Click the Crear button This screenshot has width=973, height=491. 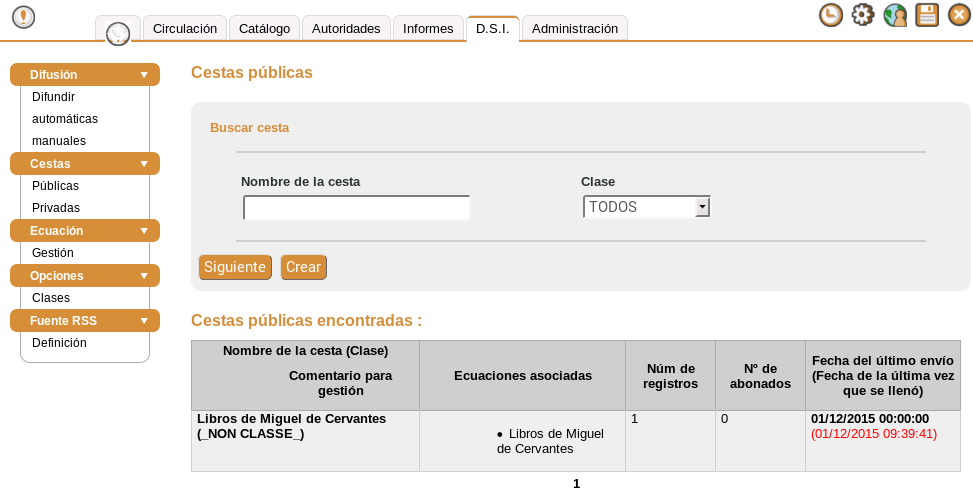pos(303,267)
